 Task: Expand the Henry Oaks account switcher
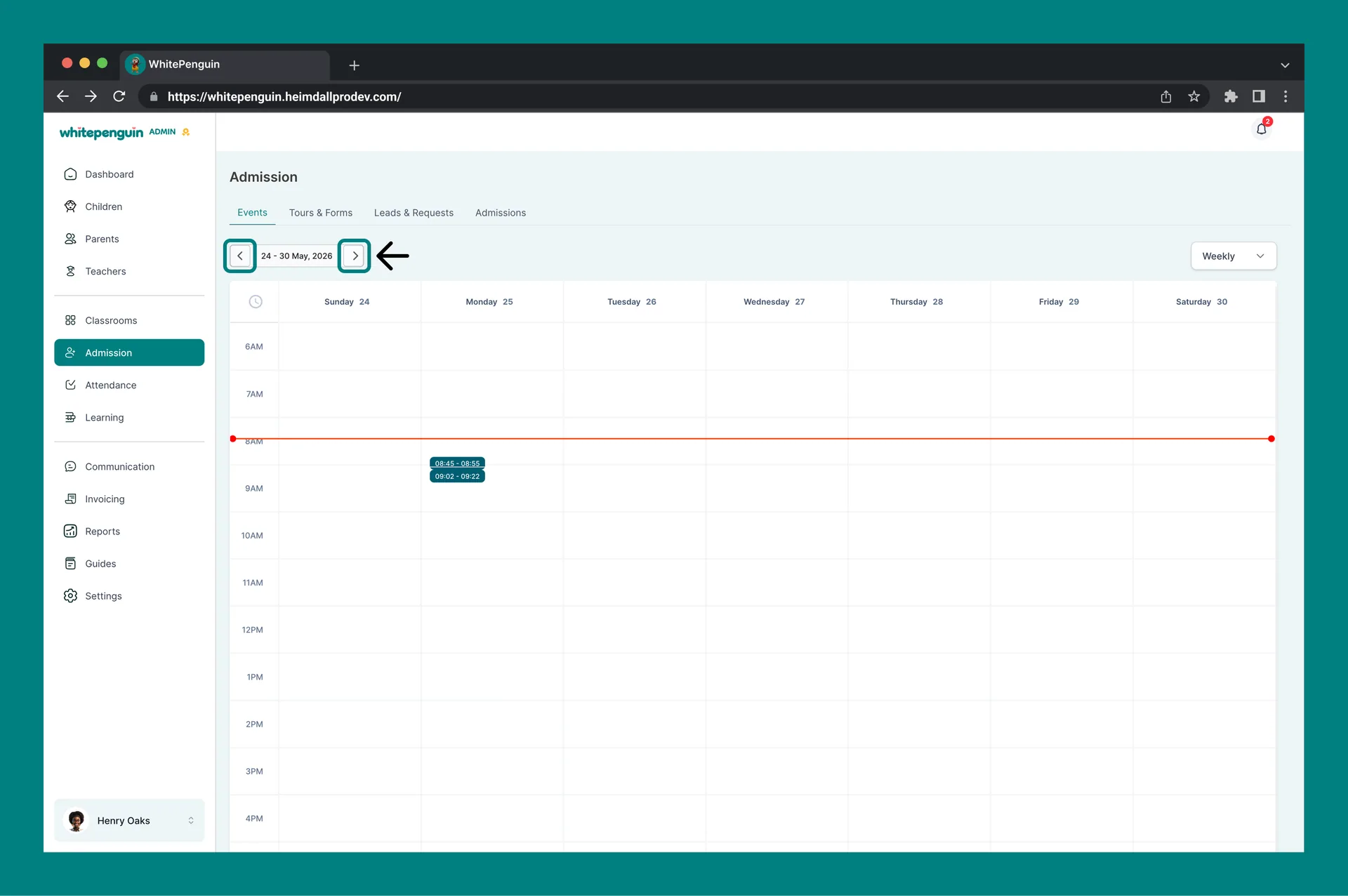191,820
